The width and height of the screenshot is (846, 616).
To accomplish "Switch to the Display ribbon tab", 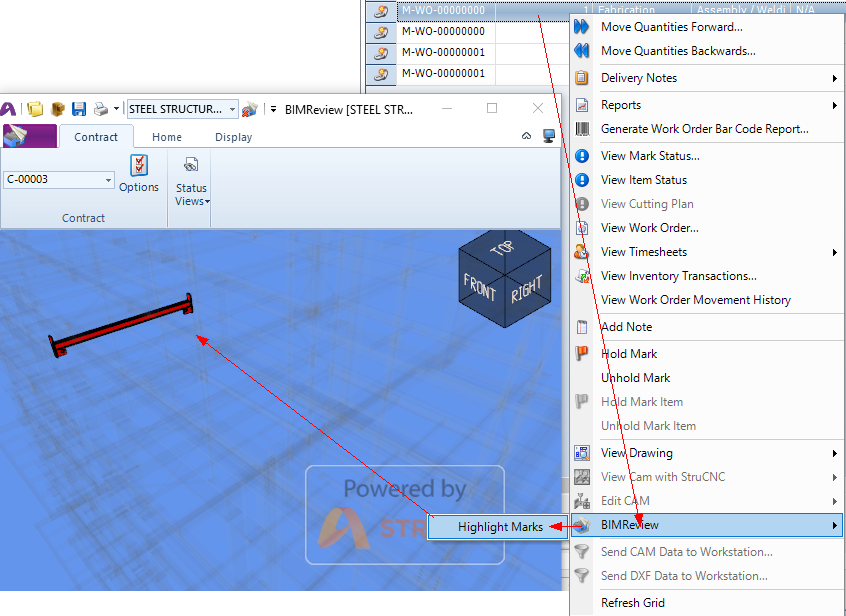I will [234, 137].
